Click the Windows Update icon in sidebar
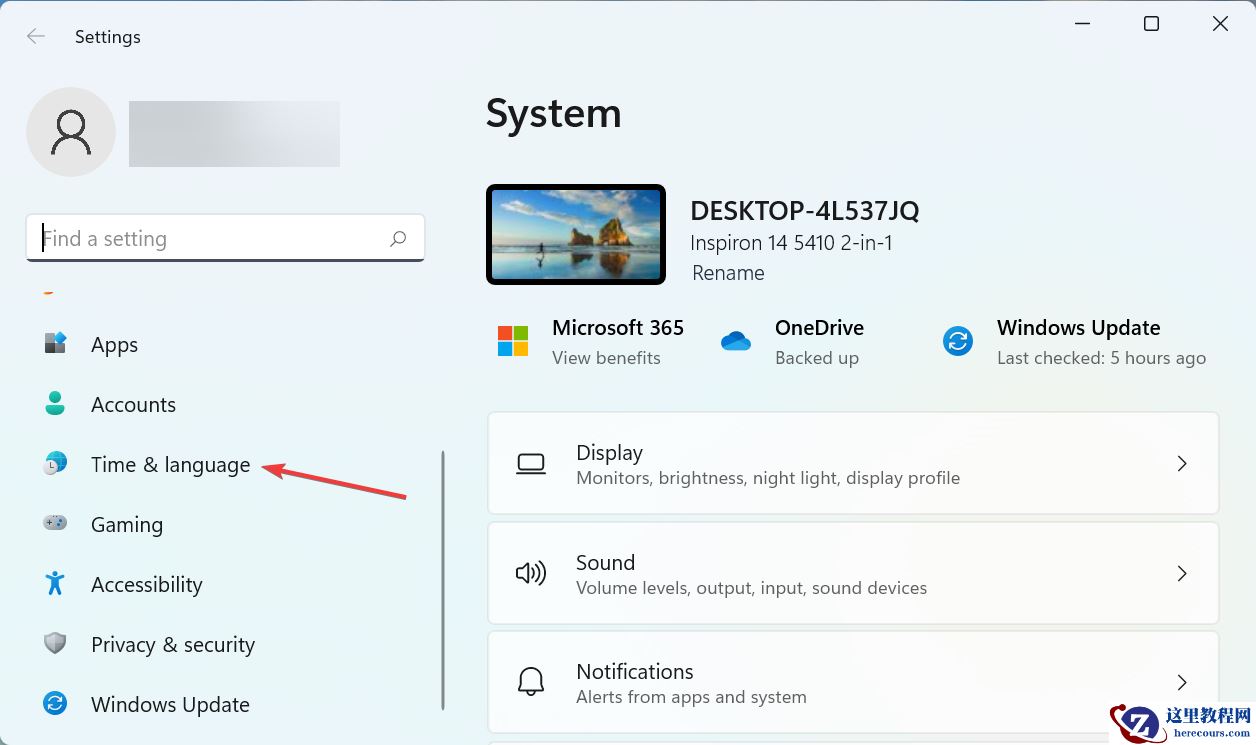Viewport: 1256px width, 745px height. coord(54,704)
